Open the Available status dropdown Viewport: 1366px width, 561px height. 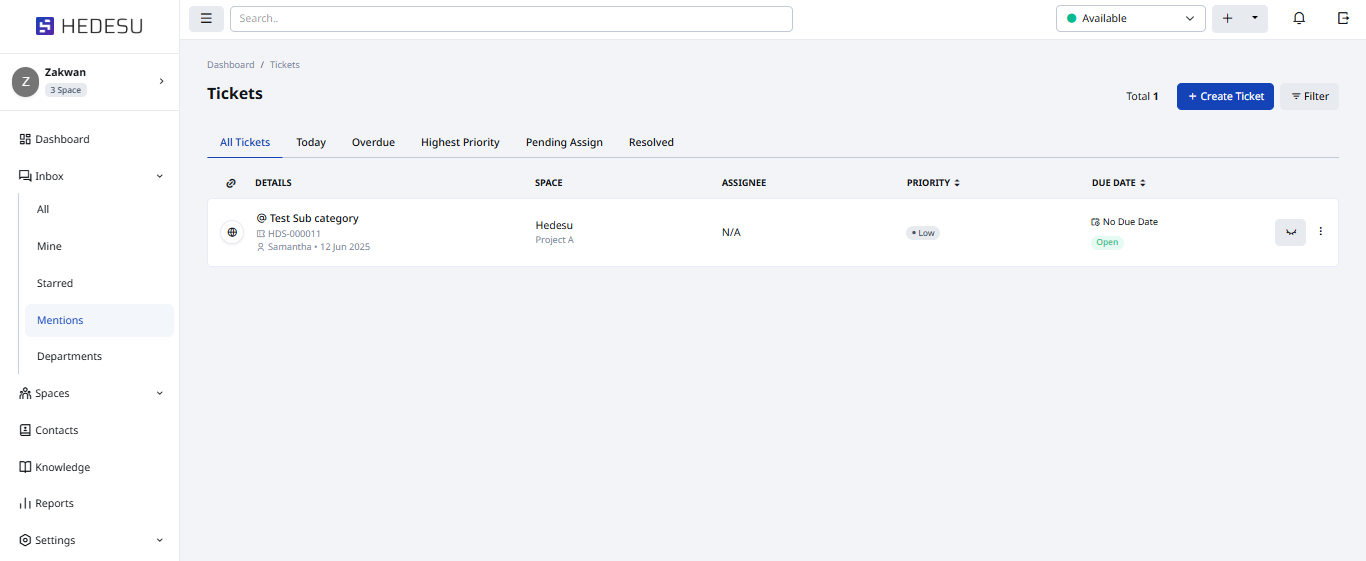[x=1130, y=18]
